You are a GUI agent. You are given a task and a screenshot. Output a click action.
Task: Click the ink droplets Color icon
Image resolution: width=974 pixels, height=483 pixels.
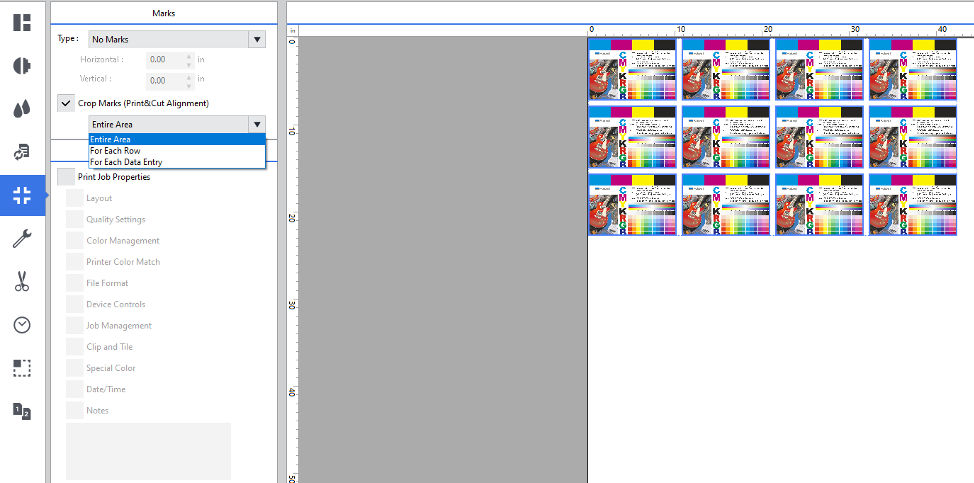(x=22, y=109)
